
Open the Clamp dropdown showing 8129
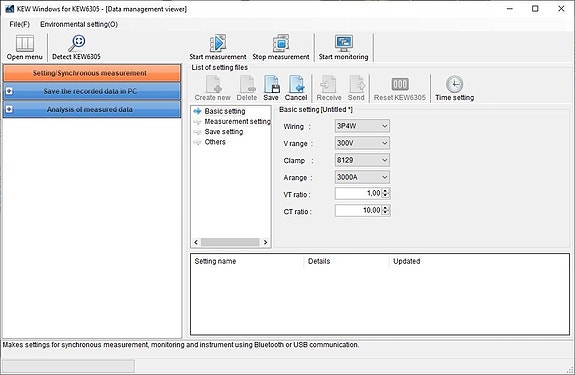(362, 160)
